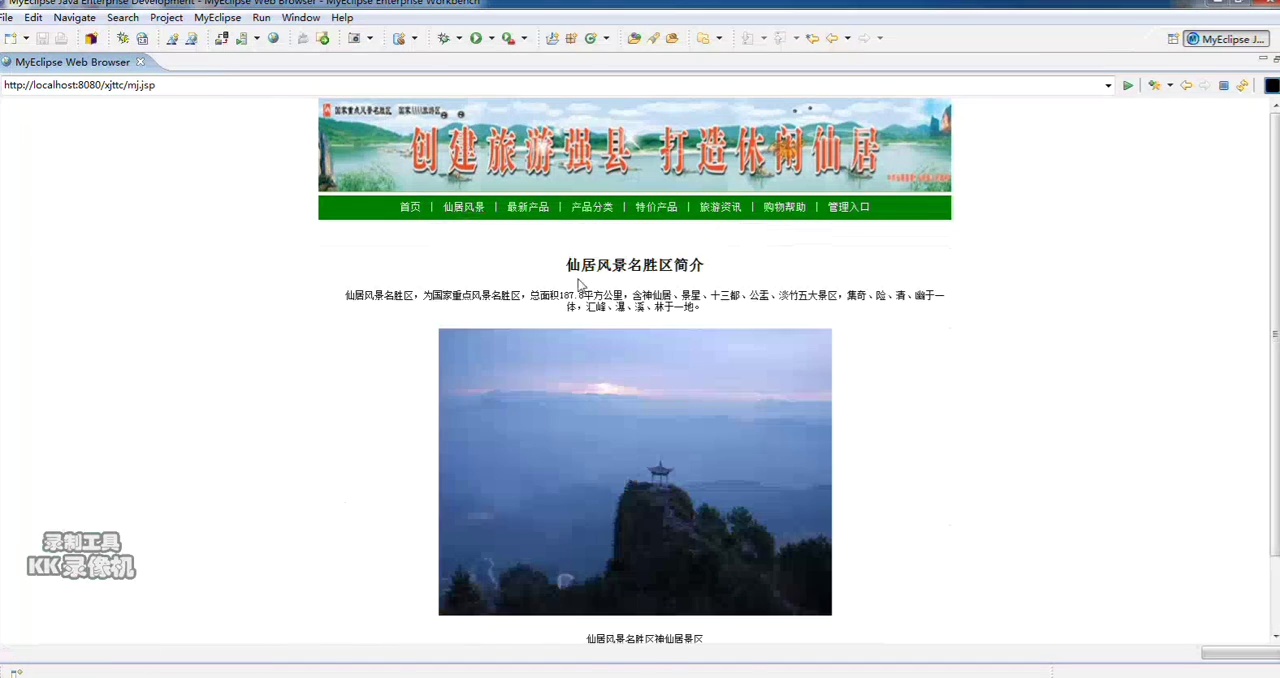Screen dimensions: 1280x678
Task: Click the mountain pavilion scenery photo
Action: pos(635,472)
